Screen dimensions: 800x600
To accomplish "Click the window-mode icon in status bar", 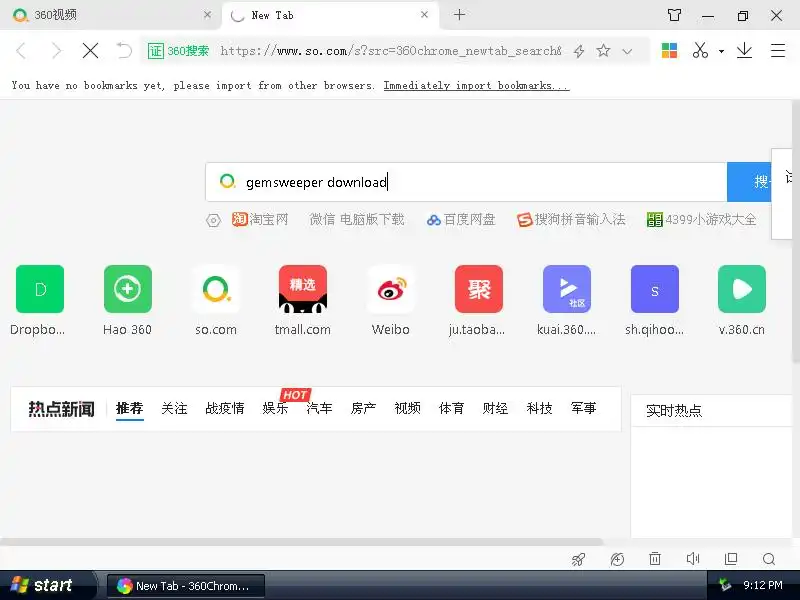I will [x=731, y=559].
